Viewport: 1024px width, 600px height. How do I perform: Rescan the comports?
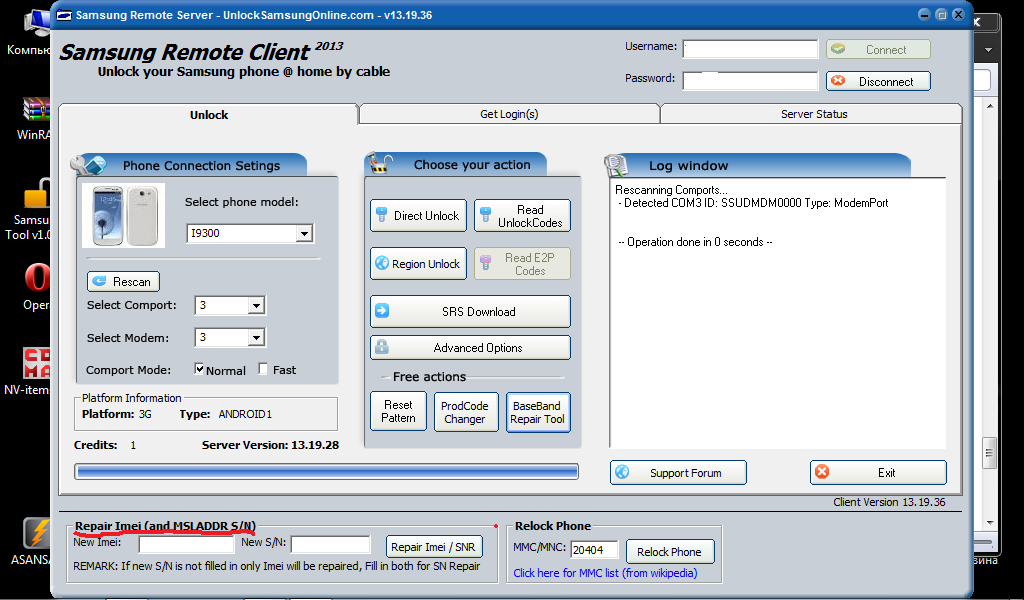[x=123, y=282]
